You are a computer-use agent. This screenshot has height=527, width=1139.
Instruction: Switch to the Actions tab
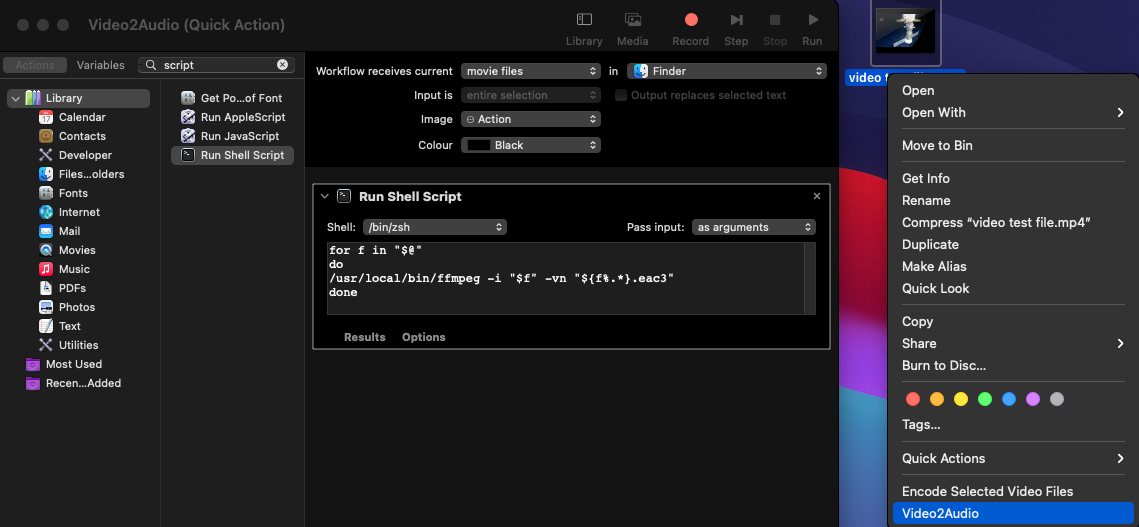[35, 65]
